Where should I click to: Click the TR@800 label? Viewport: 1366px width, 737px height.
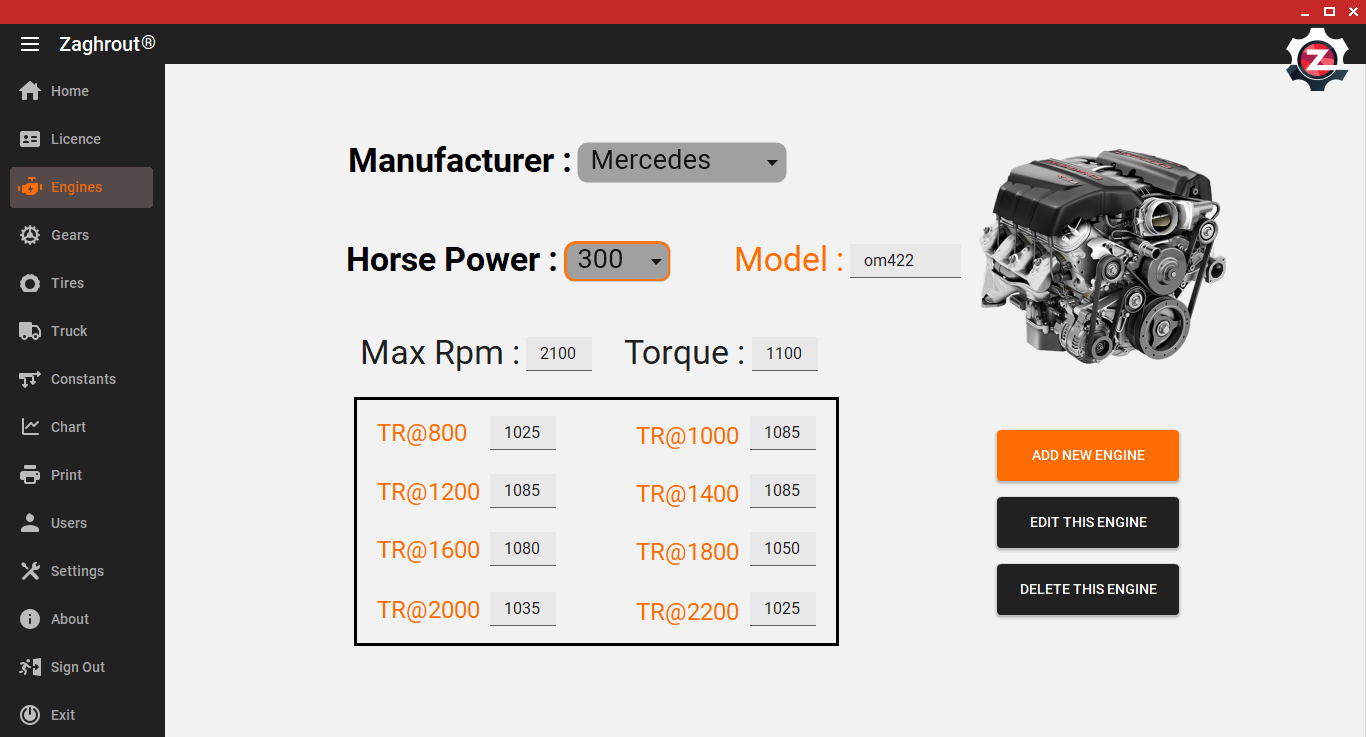point(422,433)
